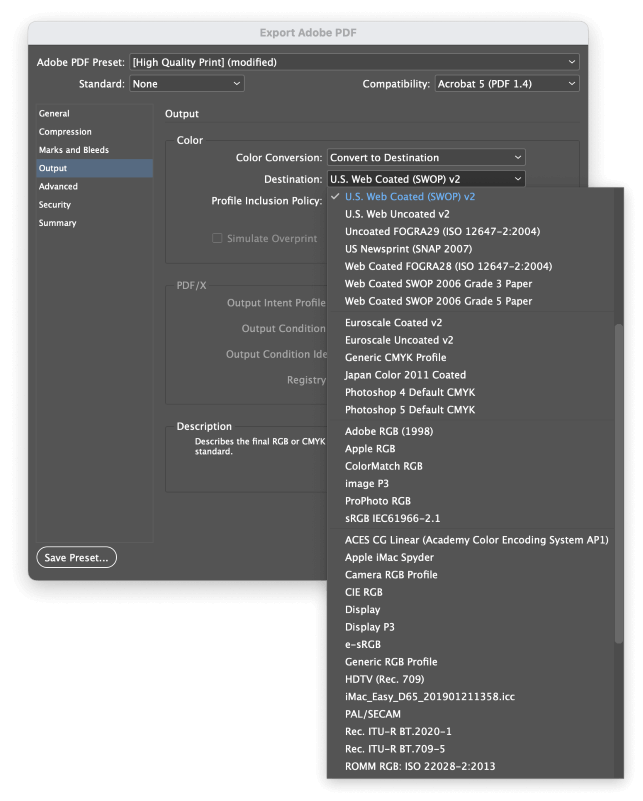
Task: Click the Save Preset button
Action: point(76,557)
